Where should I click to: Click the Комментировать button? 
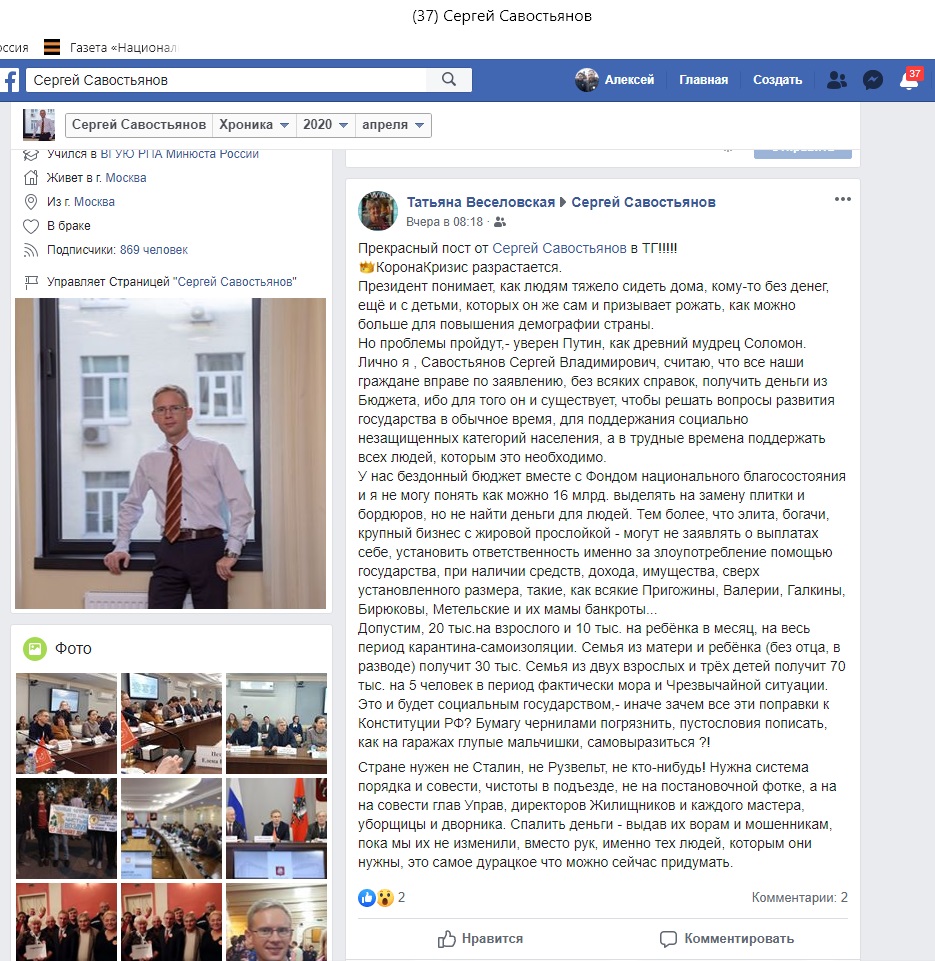click(x=726, y=938)
